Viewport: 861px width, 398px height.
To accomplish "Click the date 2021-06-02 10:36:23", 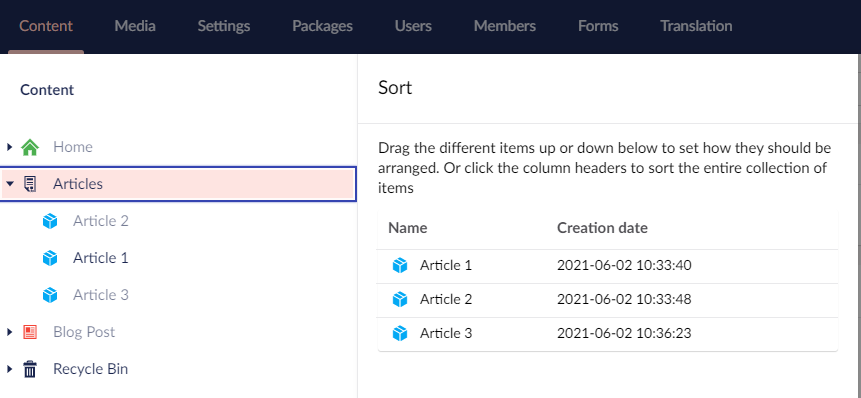I will (624, 334).
